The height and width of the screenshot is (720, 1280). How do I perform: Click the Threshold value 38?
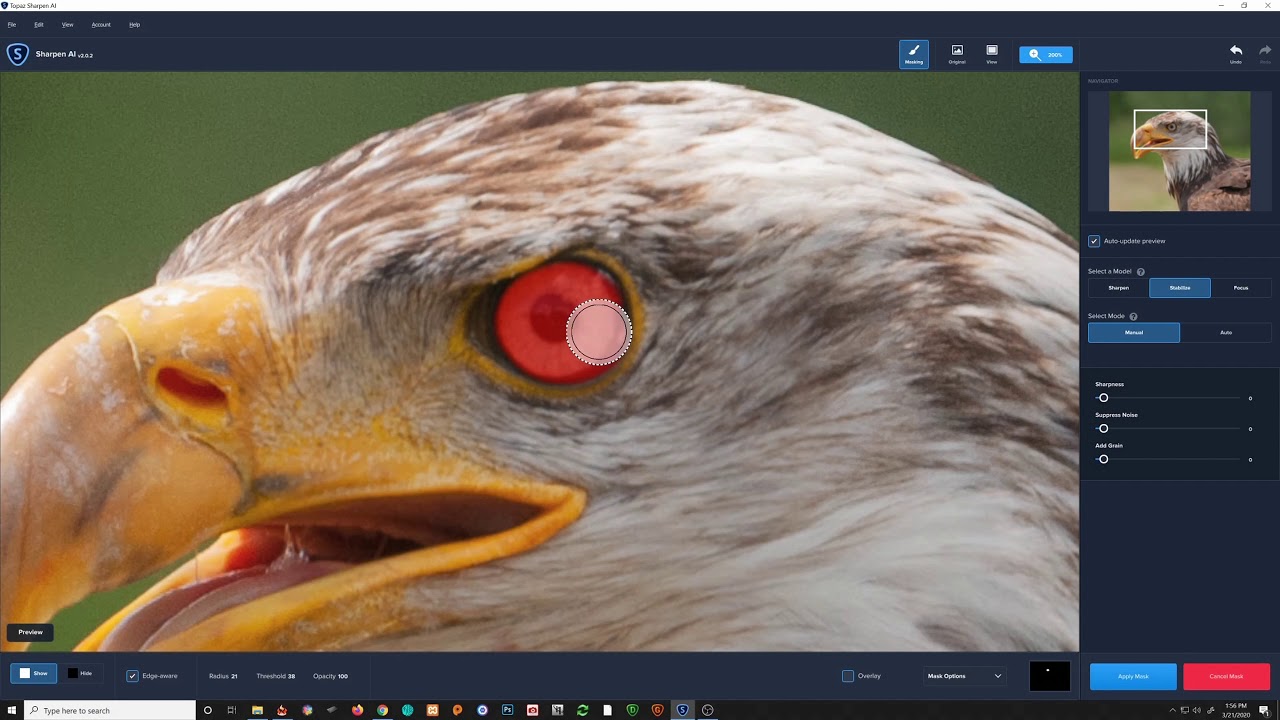pyautogui.click(x=291, y=676)
